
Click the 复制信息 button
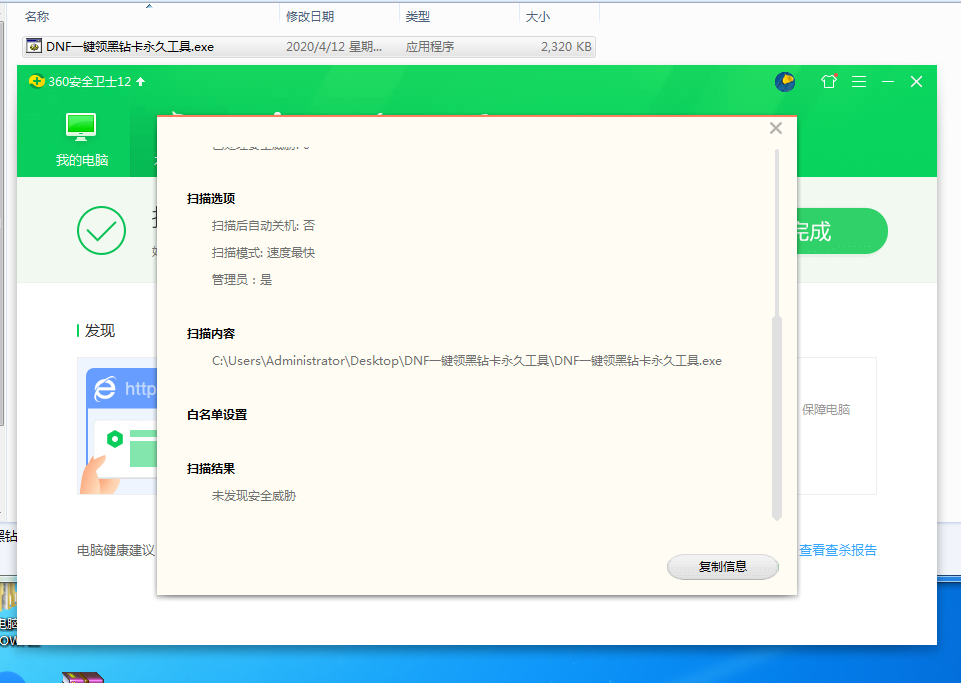(x=723, y=567)
